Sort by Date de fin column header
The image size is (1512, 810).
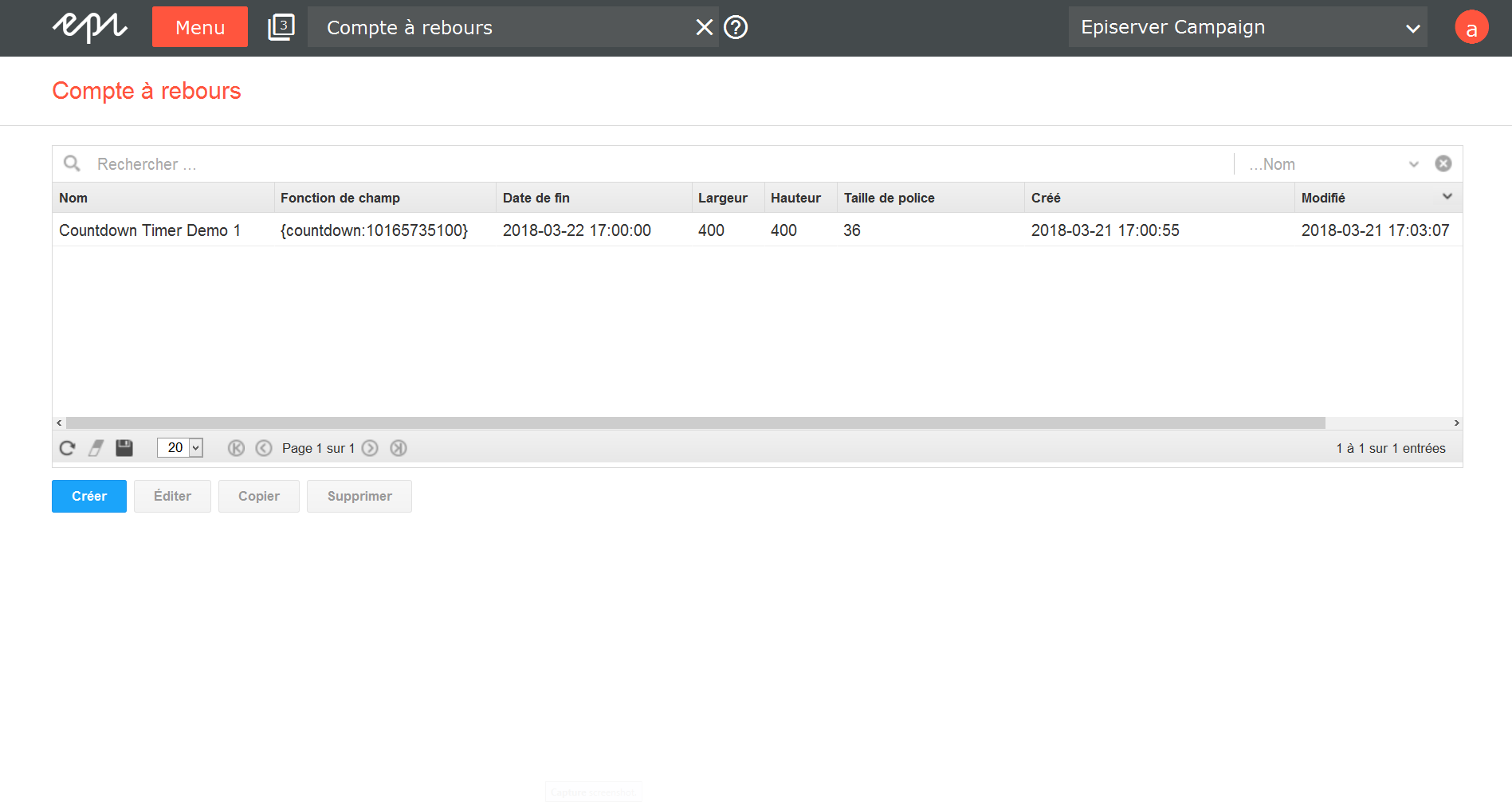pos(594,198)
